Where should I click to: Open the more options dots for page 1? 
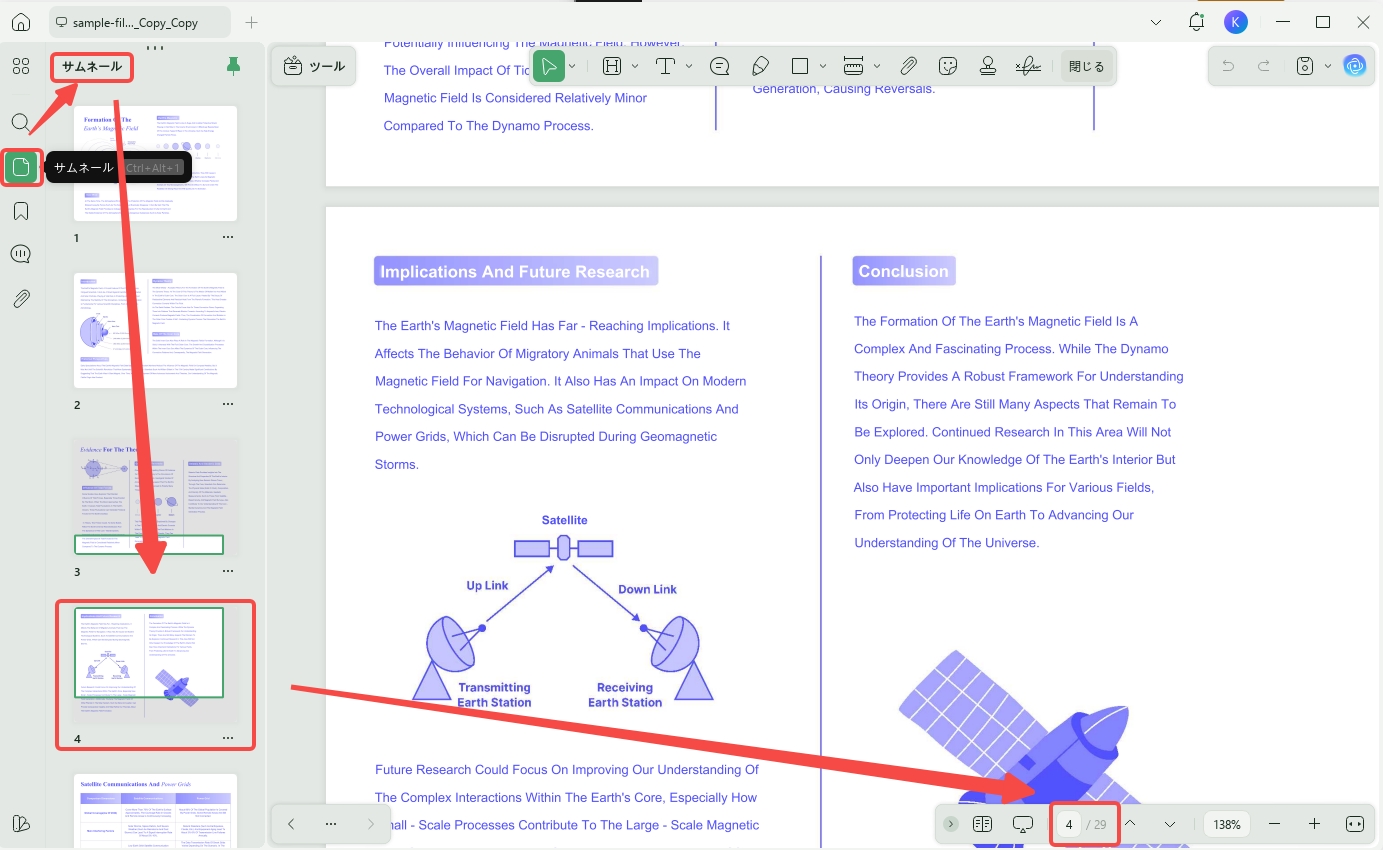tap(228, 238)
